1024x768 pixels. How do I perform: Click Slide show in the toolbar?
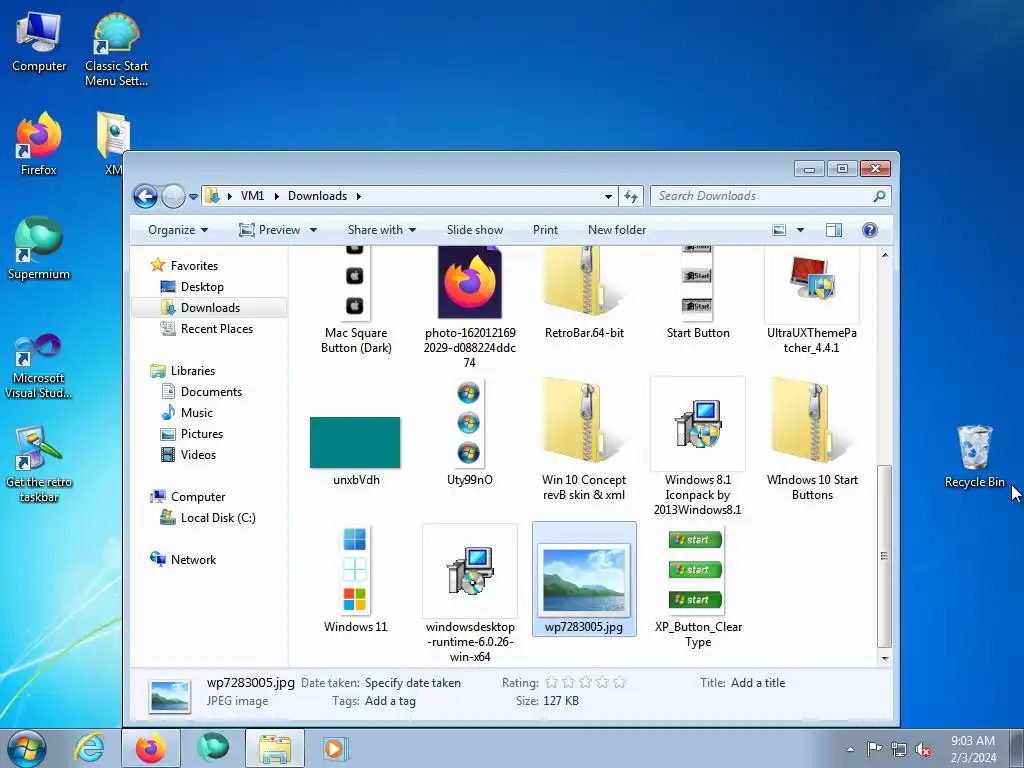pyautogui.click(x=475, y=230)
